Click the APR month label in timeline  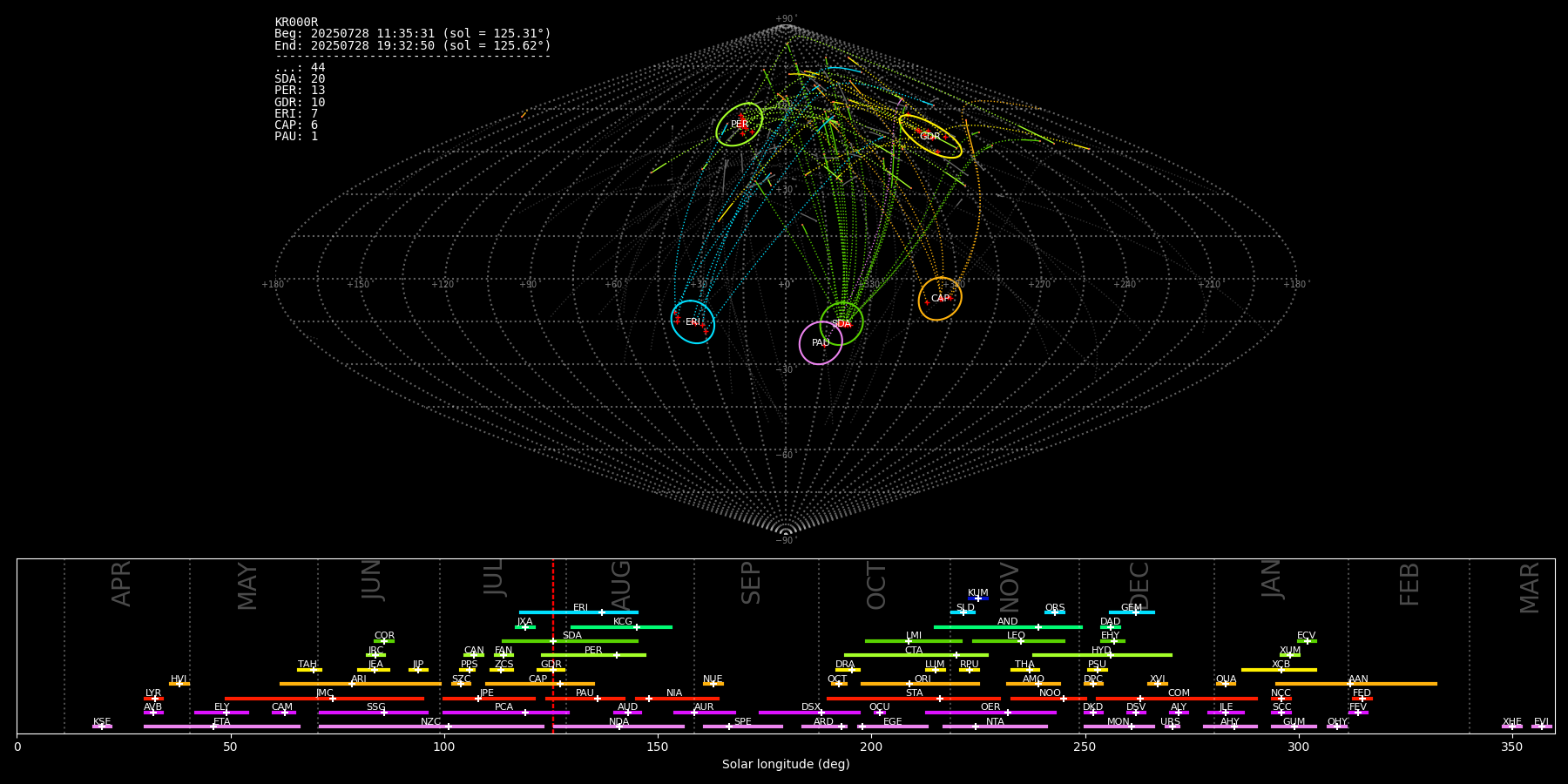click(x=121, y=583)
